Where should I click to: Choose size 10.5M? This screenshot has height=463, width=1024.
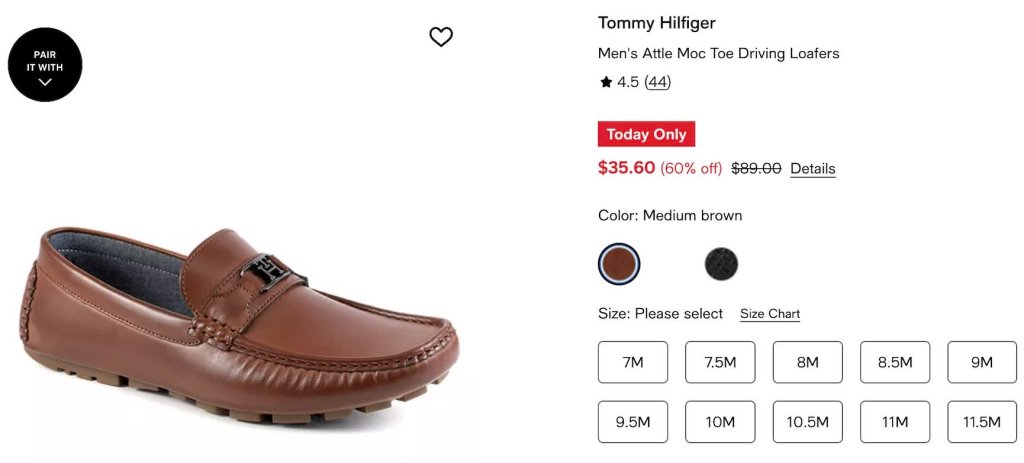808,422
